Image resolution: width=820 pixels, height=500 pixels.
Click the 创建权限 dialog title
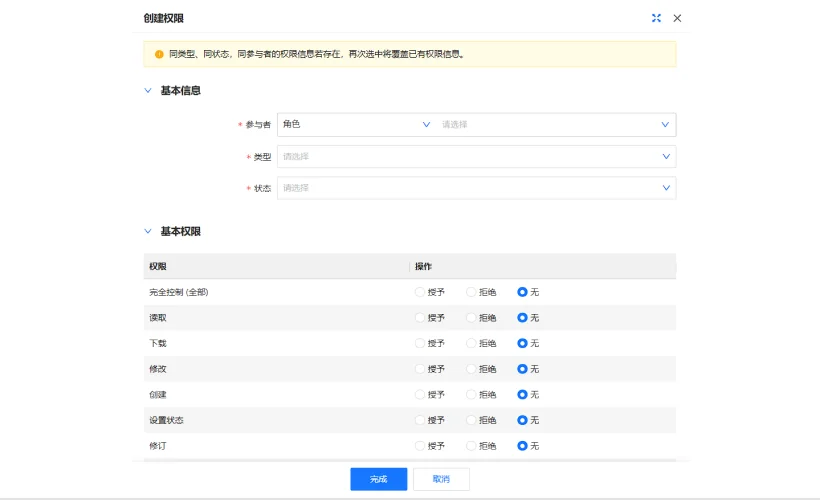[x=164, y=18]
